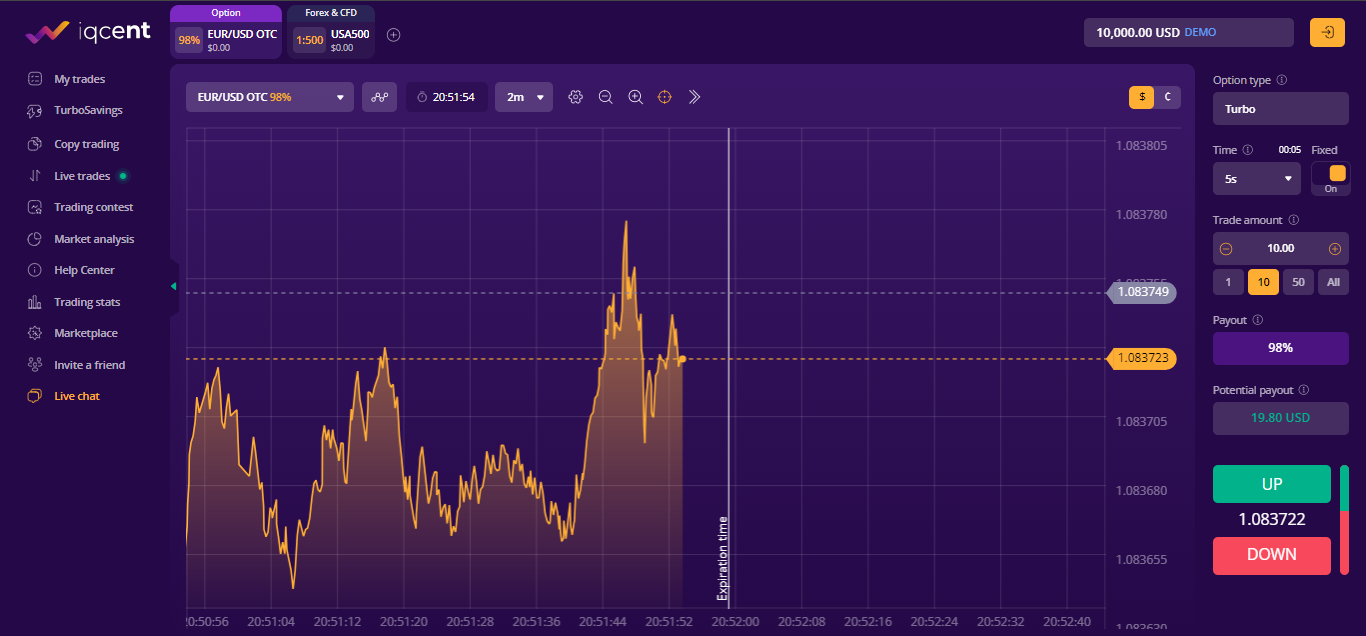
Task: Open Invite a friend
Action: coord(90,365)
